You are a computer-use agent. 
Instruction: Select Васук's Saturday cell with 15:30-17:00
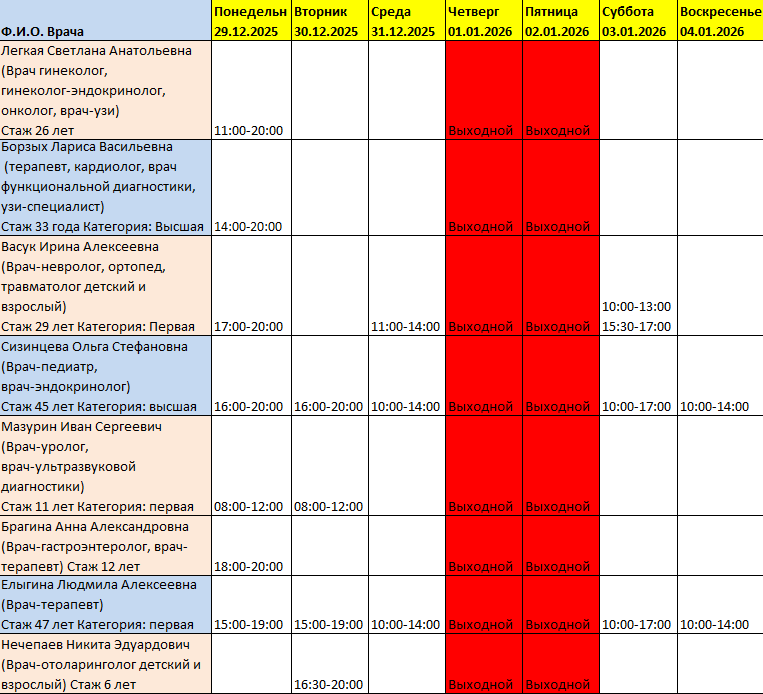pyautogui.click(x=637, y=326)
